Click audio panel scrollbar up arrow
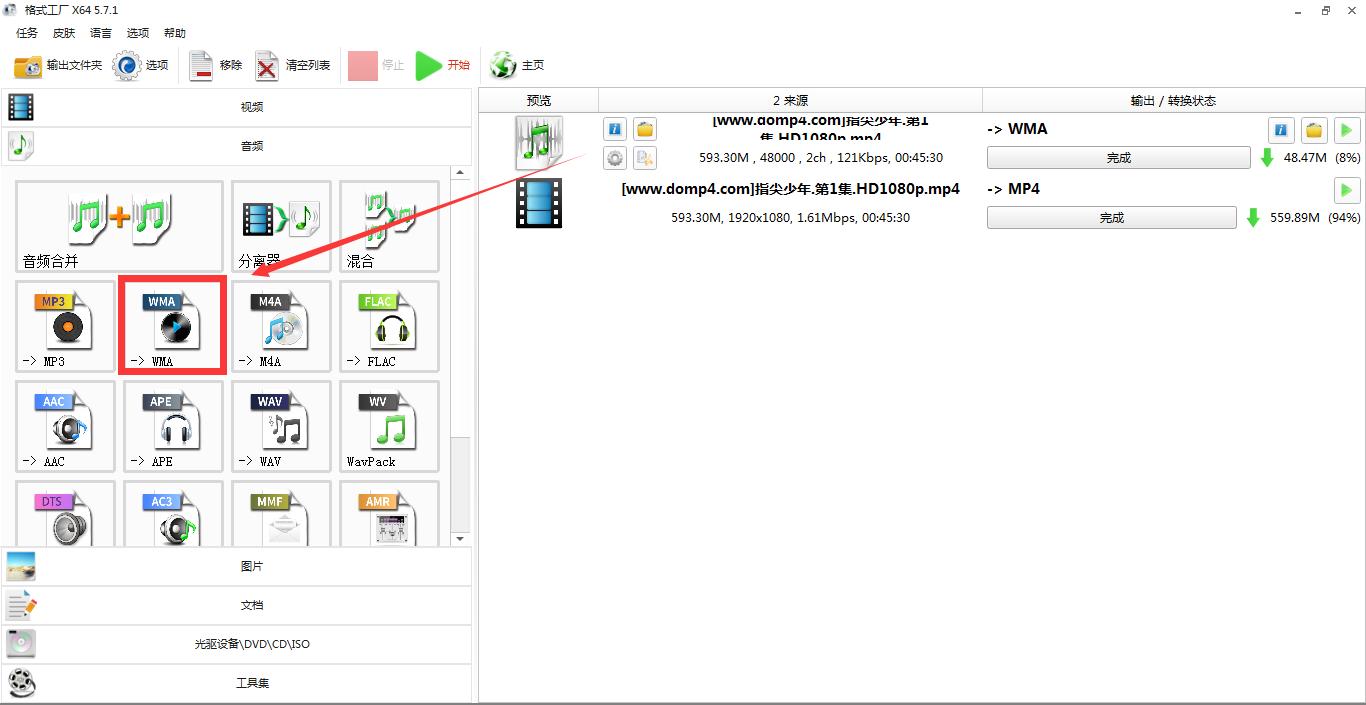1366x705 pixels. (460, 173)
